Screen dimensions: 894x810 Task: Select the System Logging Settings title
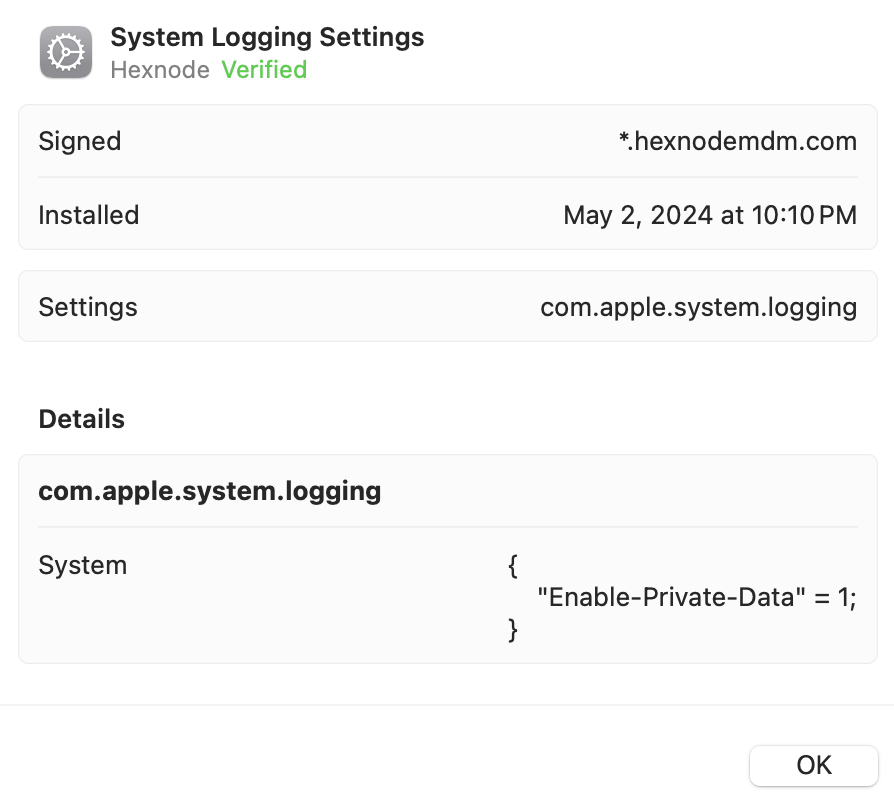[267, 38]
